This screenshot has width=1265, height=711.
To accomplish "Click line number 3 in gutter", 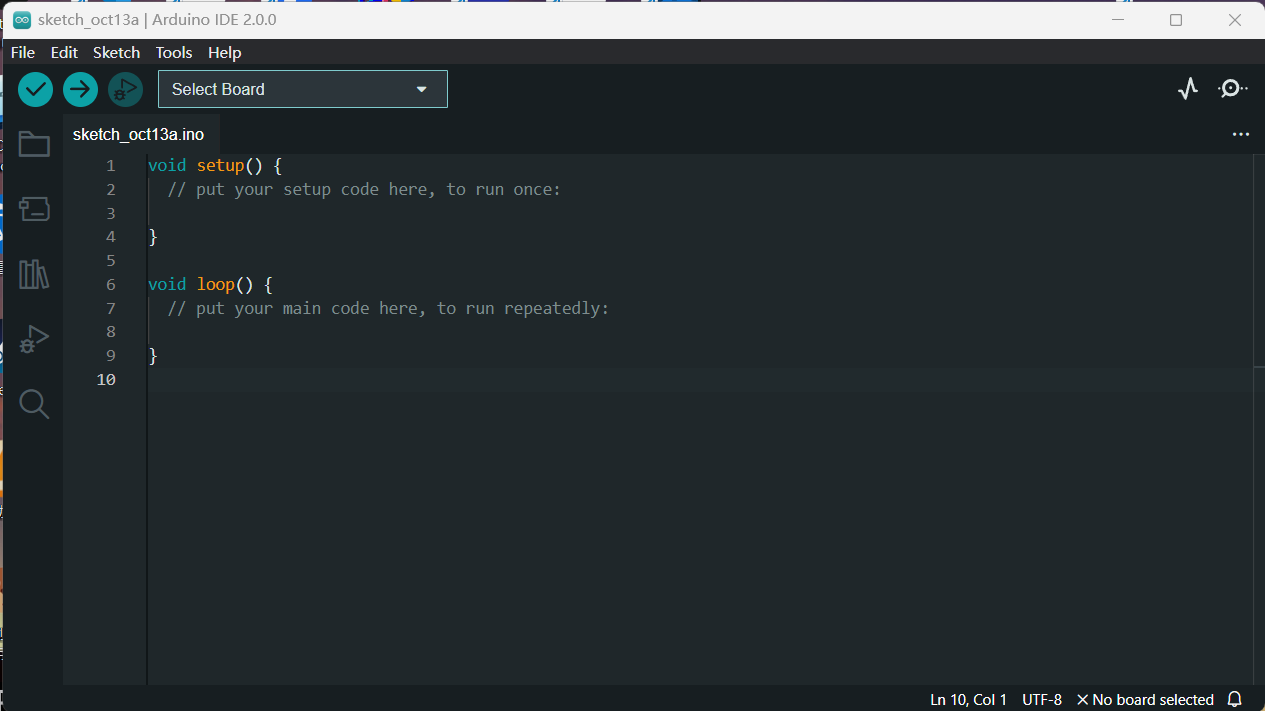I will [111, 213].
